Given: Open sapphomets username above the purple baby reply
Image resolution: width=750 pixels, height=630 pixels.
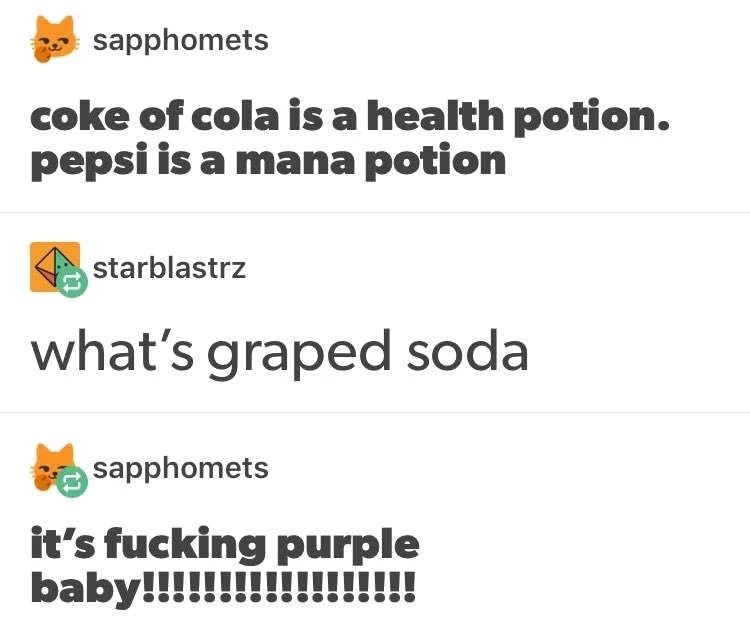Looking at the screenshot, I should click(180, 468).
